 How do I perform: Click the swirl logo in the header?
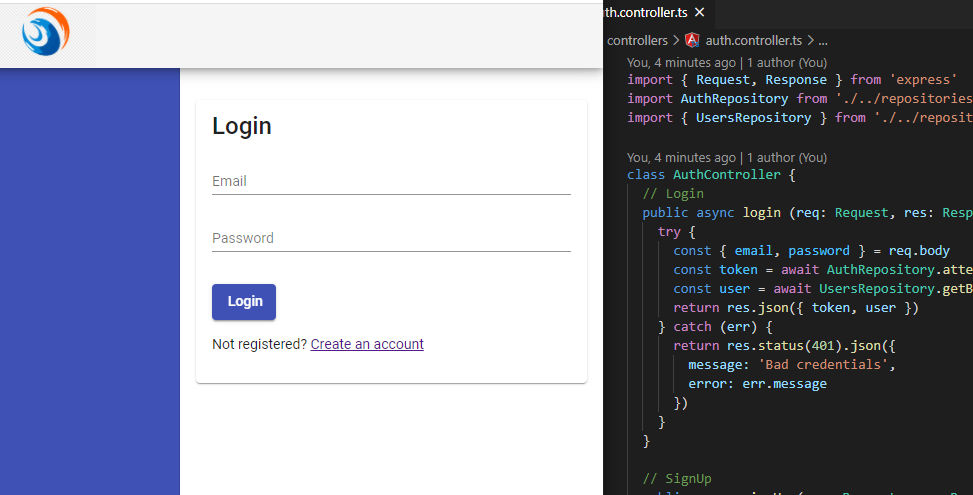click(46, 32)
